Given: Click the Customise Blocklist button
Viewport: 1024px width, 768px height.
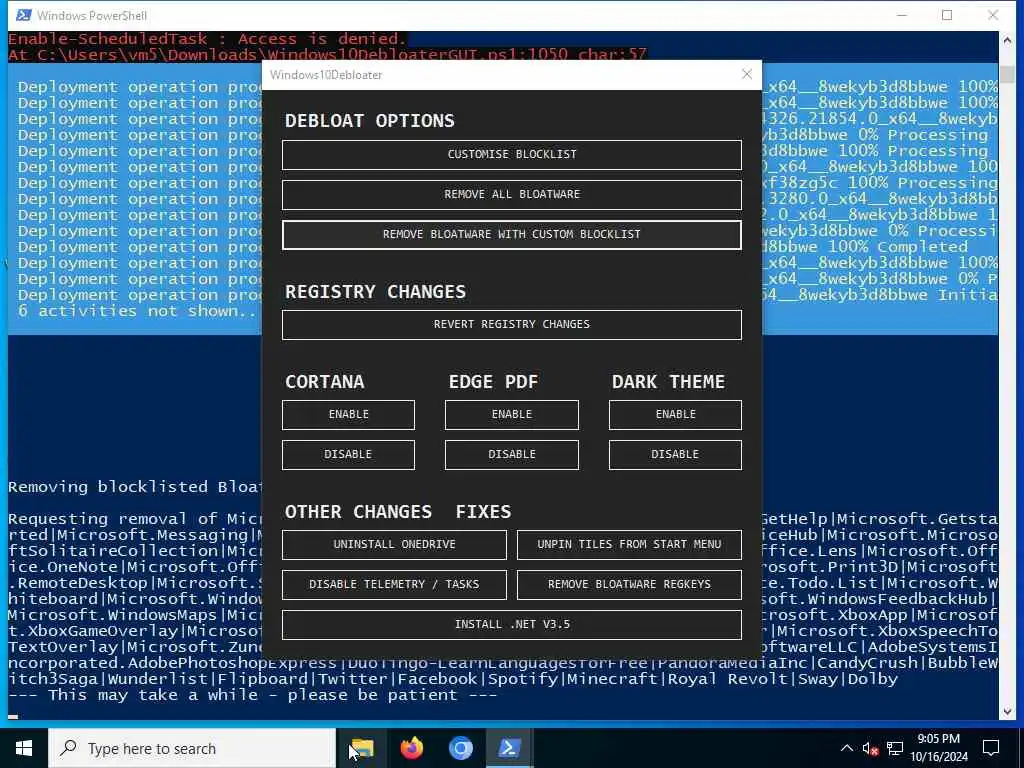Looking at the screenshot, I should (x=511, y=155).
